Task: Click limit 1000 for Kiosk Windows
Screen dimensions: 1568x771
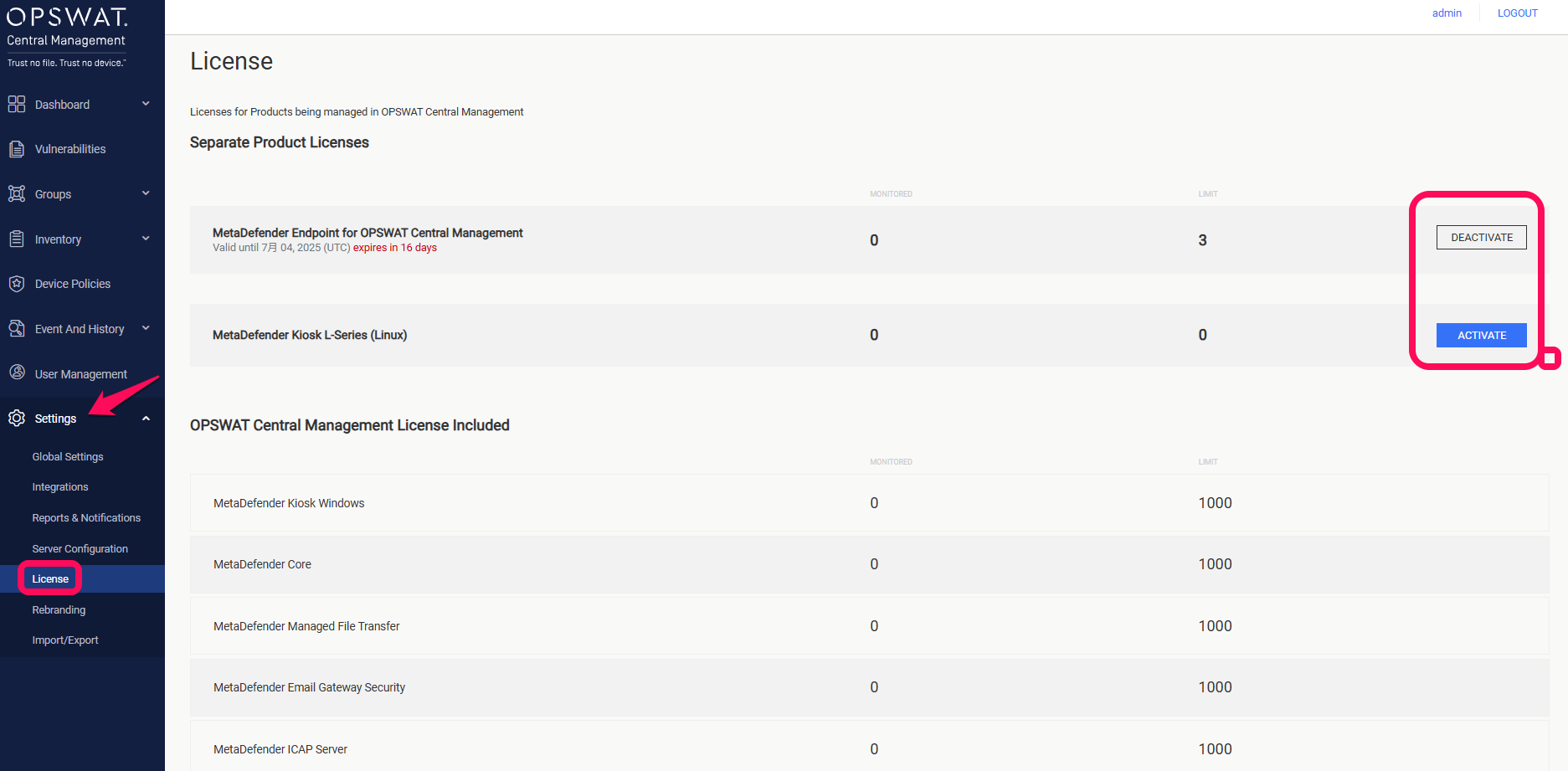Action: pos(1215,503)
